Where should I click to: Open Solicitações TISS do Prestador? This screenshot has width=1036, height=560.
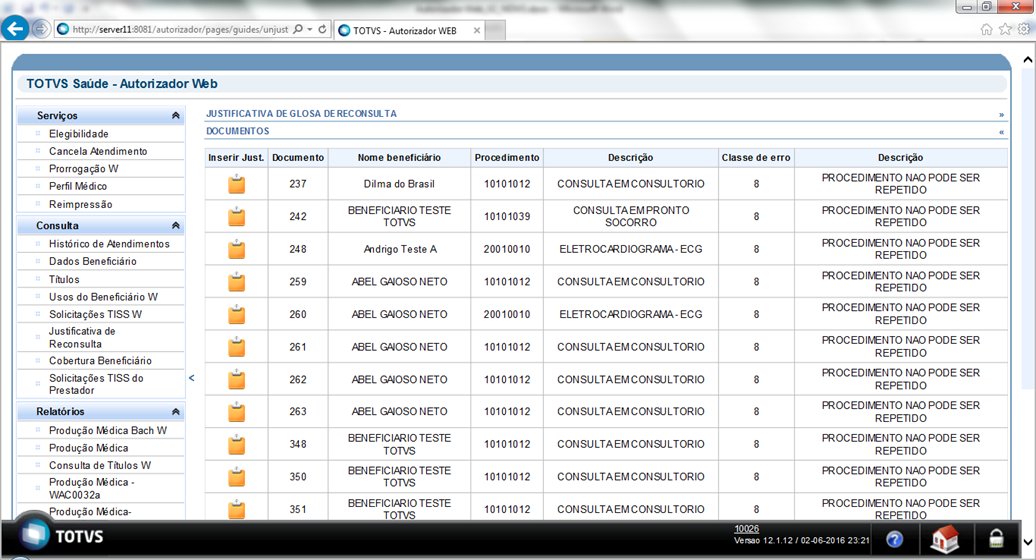point(96,384)
